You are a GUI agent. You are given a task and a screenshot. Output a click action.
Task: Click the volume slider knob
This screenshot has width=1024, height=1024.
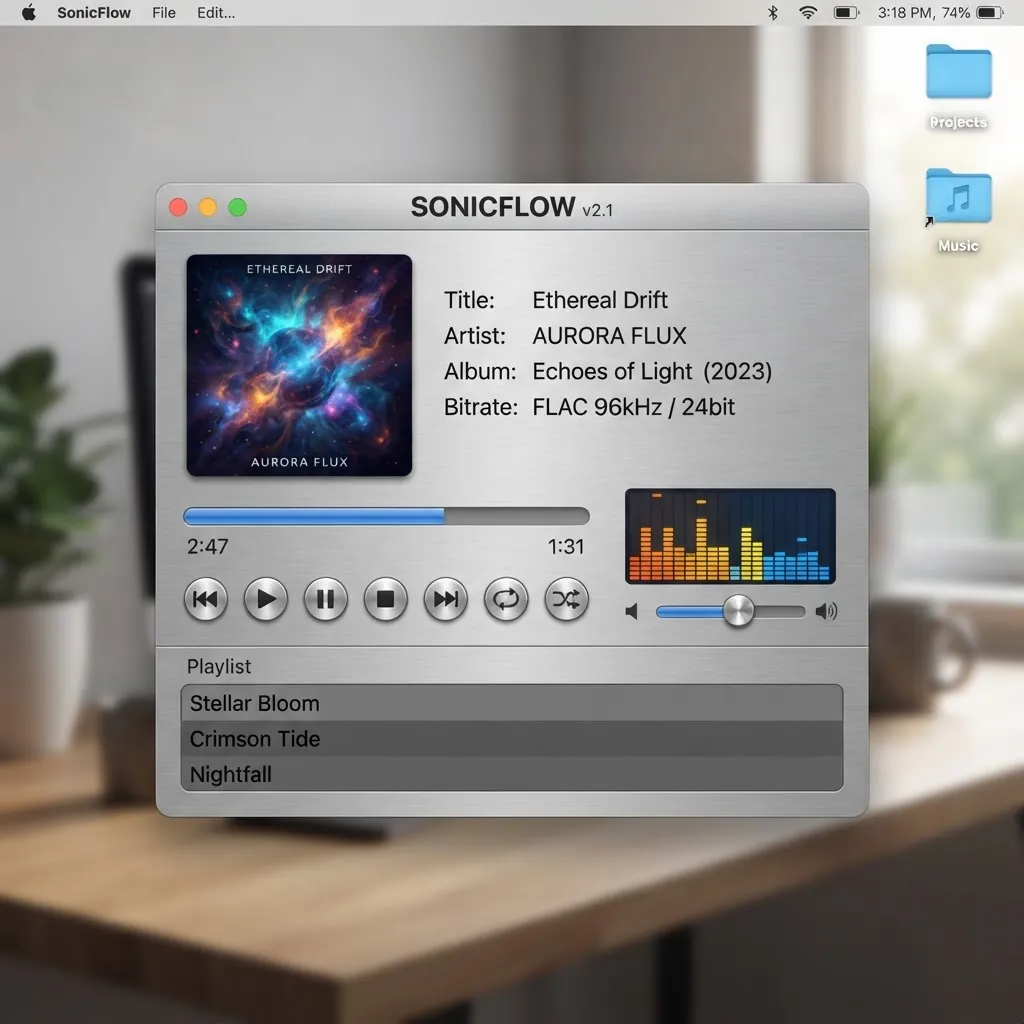739,611
